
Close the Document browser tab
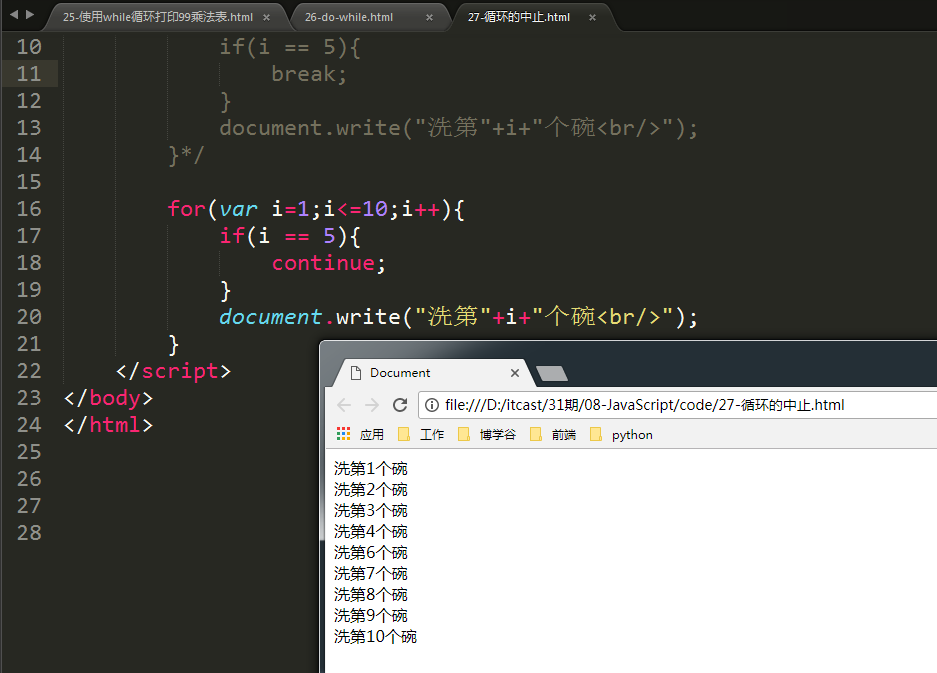pos(515,373)
